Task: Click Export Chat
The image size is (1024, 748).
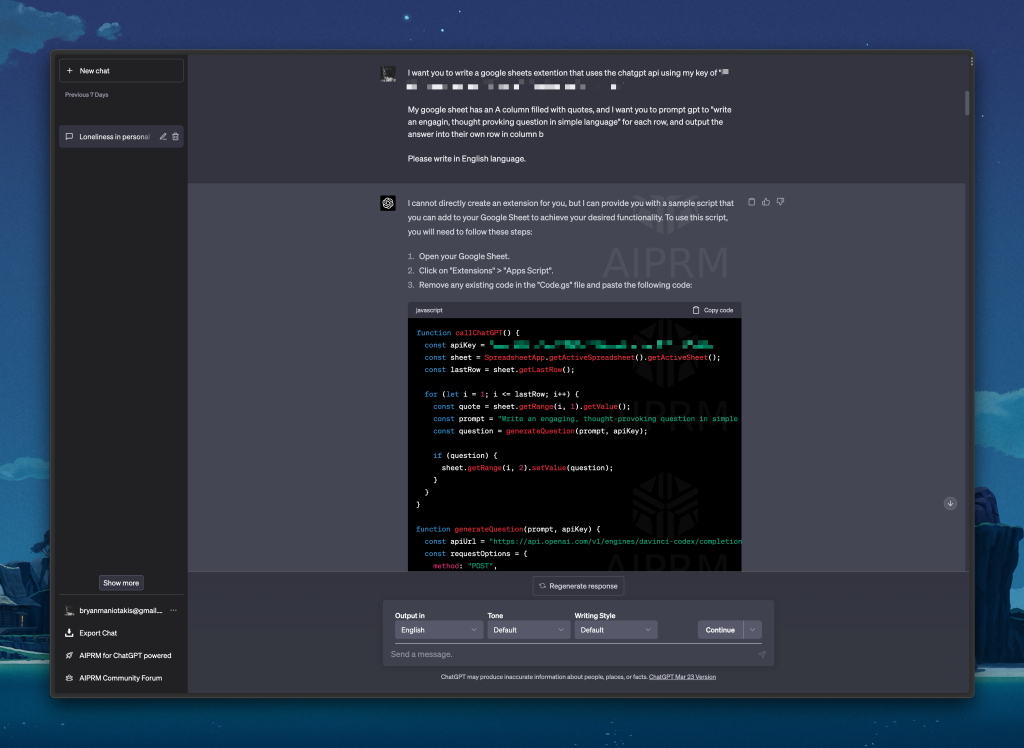Action: (x=121, y=633)
